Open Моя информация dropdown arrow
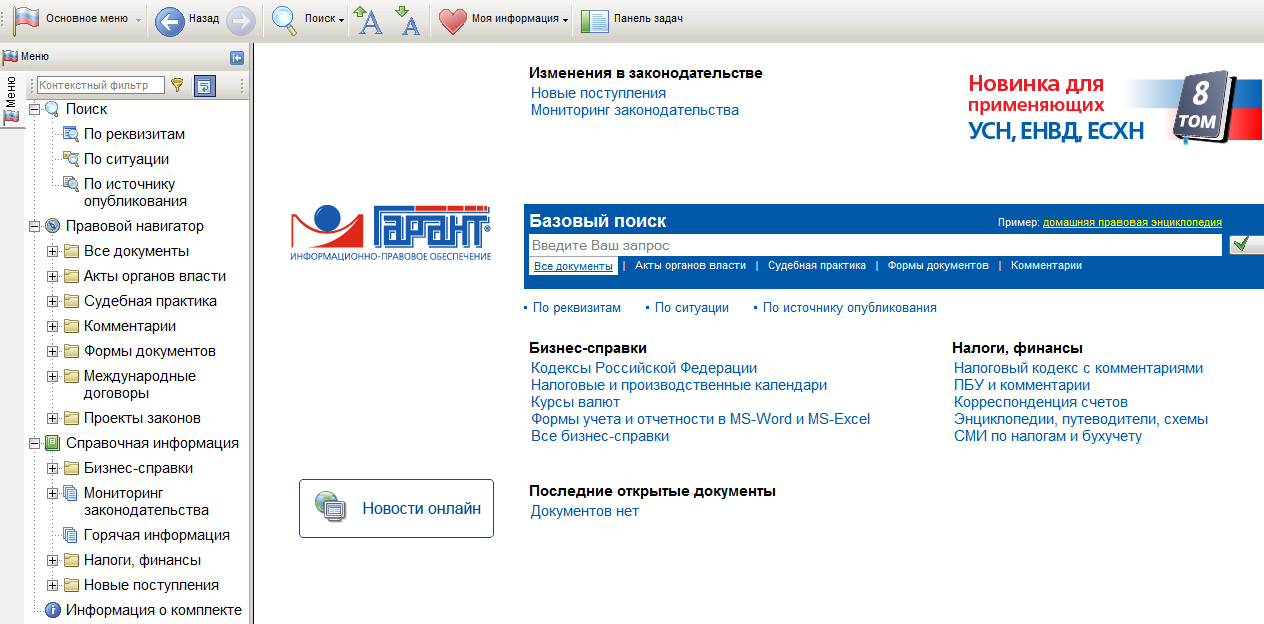The width and height of the screenshot is (1264, 624). (x=566, y=20)
